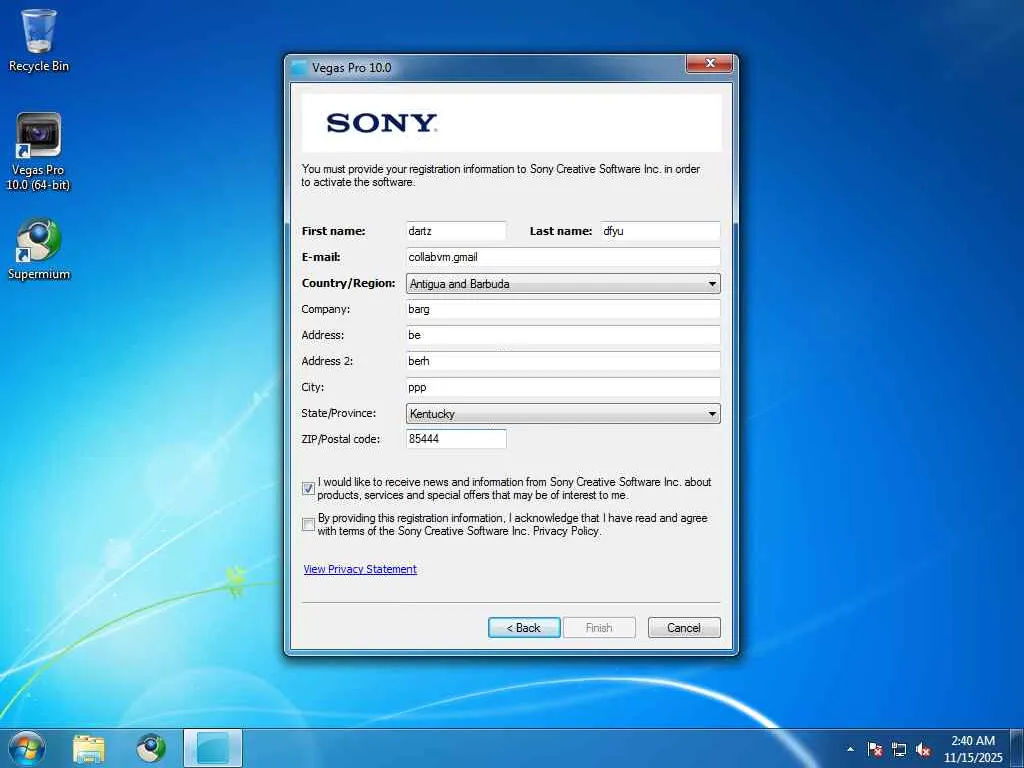1024x768 pixels.
Task: Show hidden system tray icons
Action: click(850, 749)
